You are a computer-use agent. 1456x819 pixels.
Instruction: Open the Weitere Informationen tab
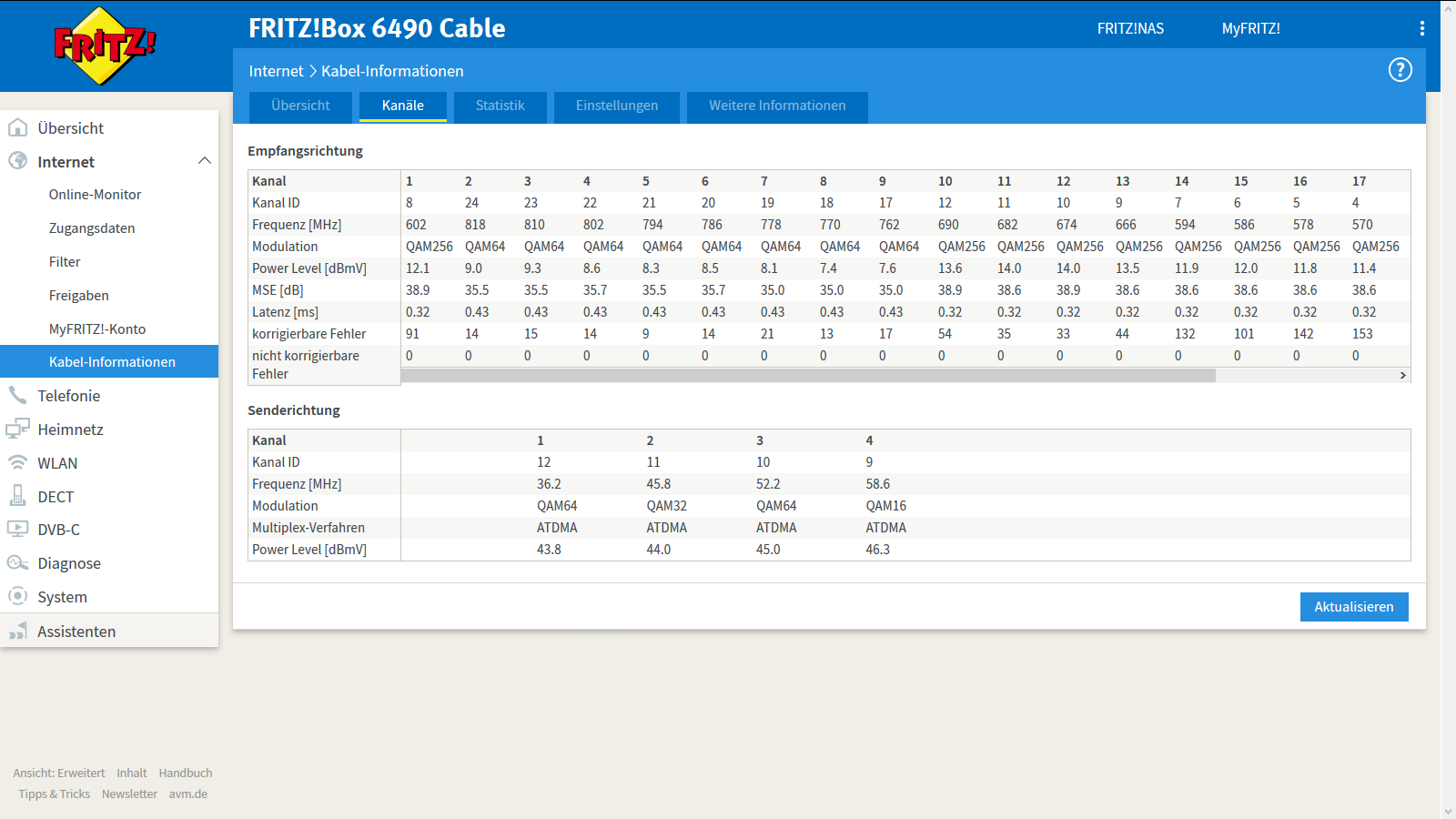pos(777,106)
